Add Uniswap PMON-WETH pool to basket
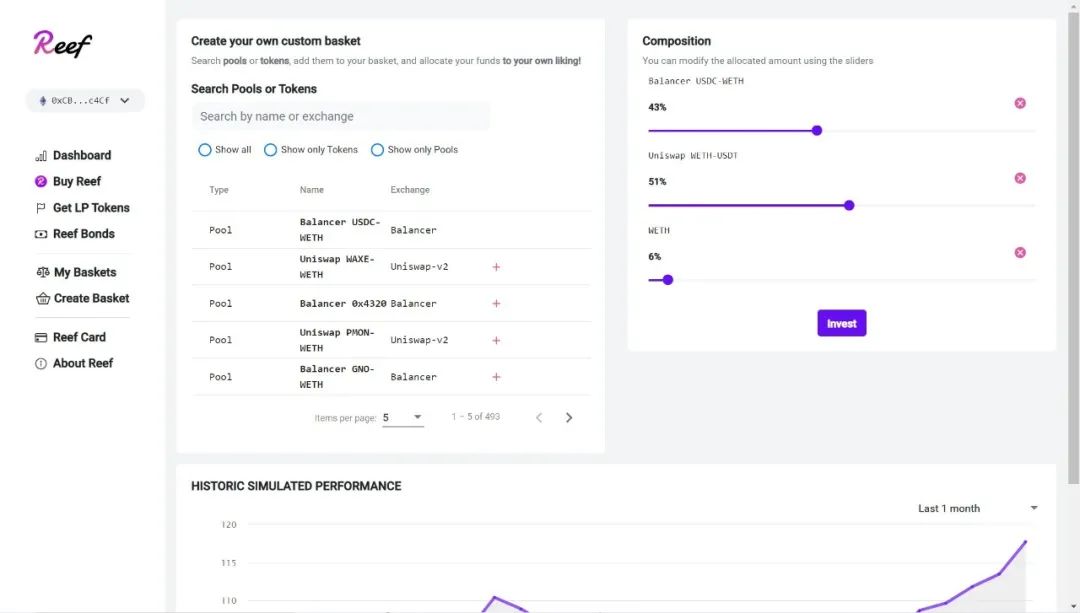Screen dimensions: 1080x613 (496, 341)
